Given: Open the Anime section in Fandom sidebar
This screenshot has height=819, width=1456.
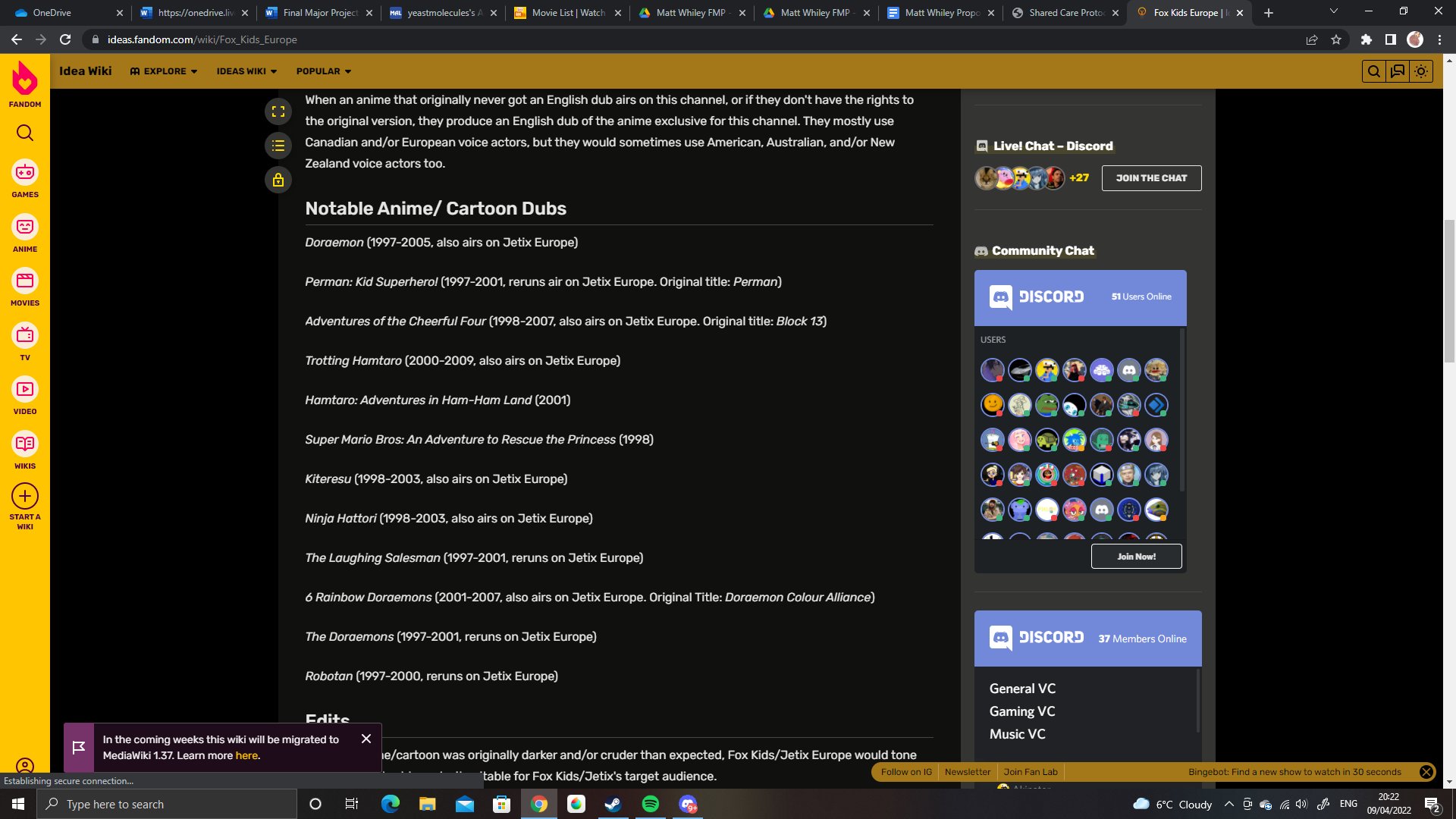Looking at the screenshot, I should (25, 227).
